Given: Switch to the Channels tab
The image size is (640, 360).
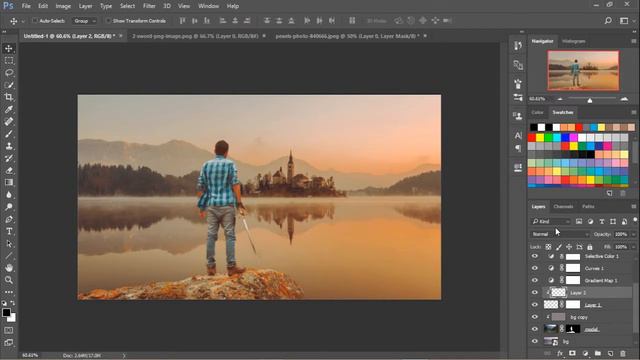Looking at the screenshot, I should point(563,207).
